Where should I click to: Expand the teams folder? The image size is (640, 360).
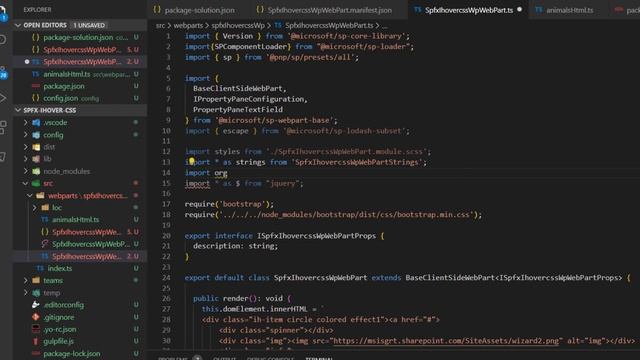(26, 280)
